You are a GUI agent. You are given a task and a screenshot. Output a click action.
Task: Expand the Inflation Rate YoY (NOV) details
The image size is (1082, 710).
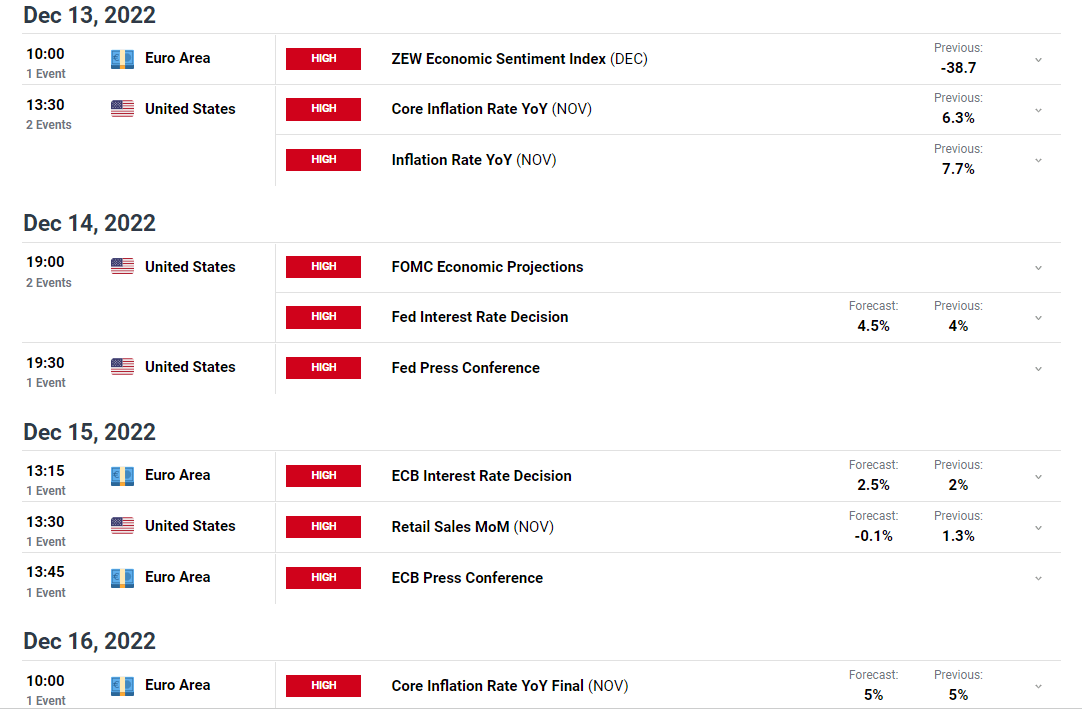[x=1038, y=161]
